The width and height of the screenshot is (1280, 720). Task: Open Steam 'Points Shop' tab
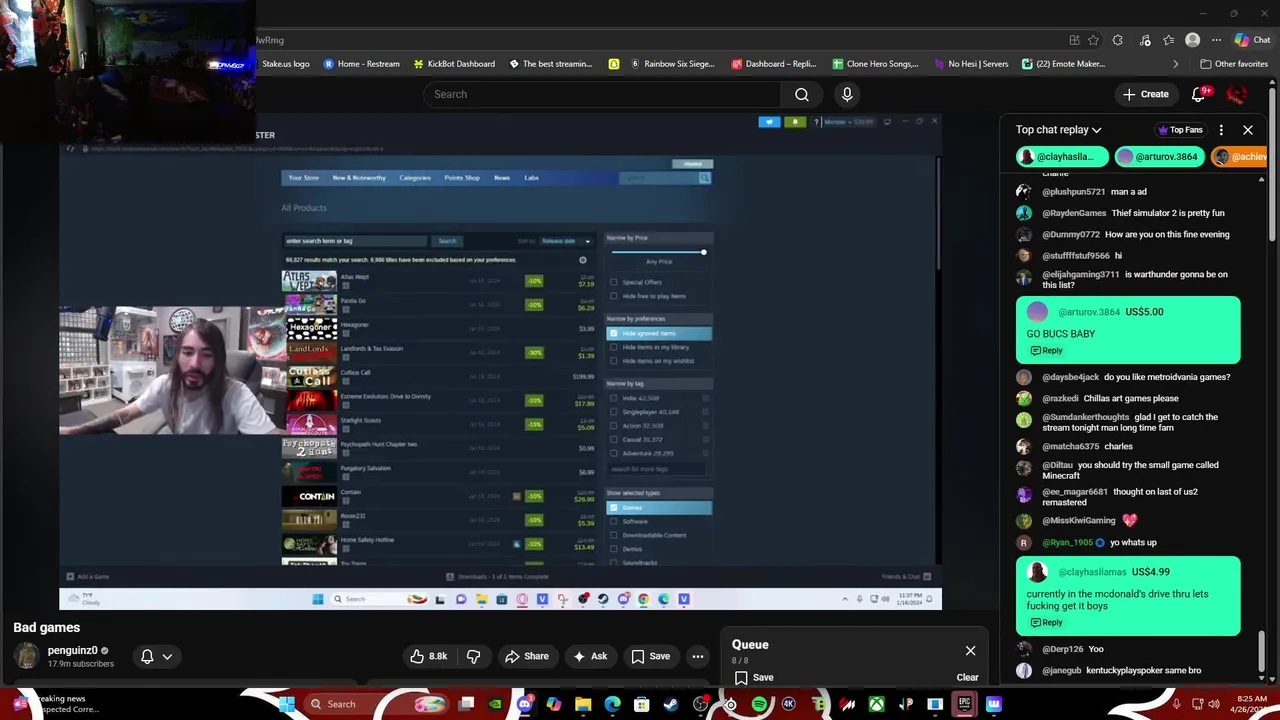click(x=462, y=178)
